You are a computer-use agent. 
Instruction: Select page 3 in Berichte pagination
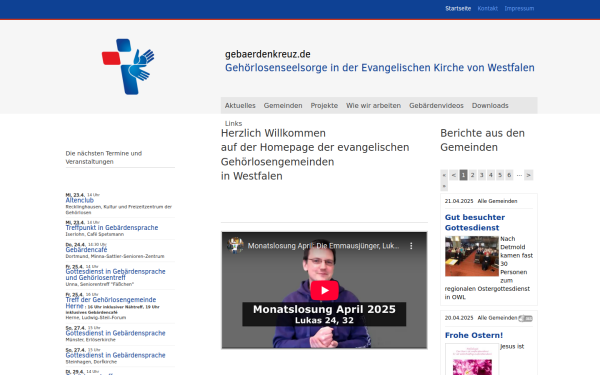[481, 175]
